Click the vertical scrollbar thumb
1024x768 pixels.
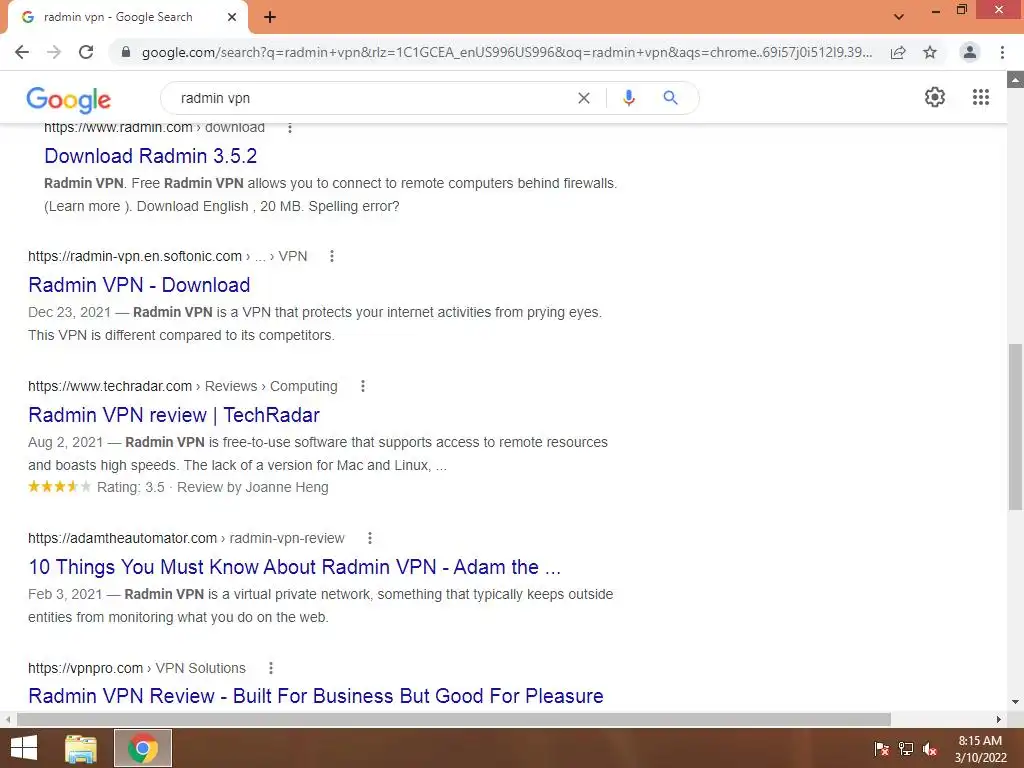pos(1015,427)
